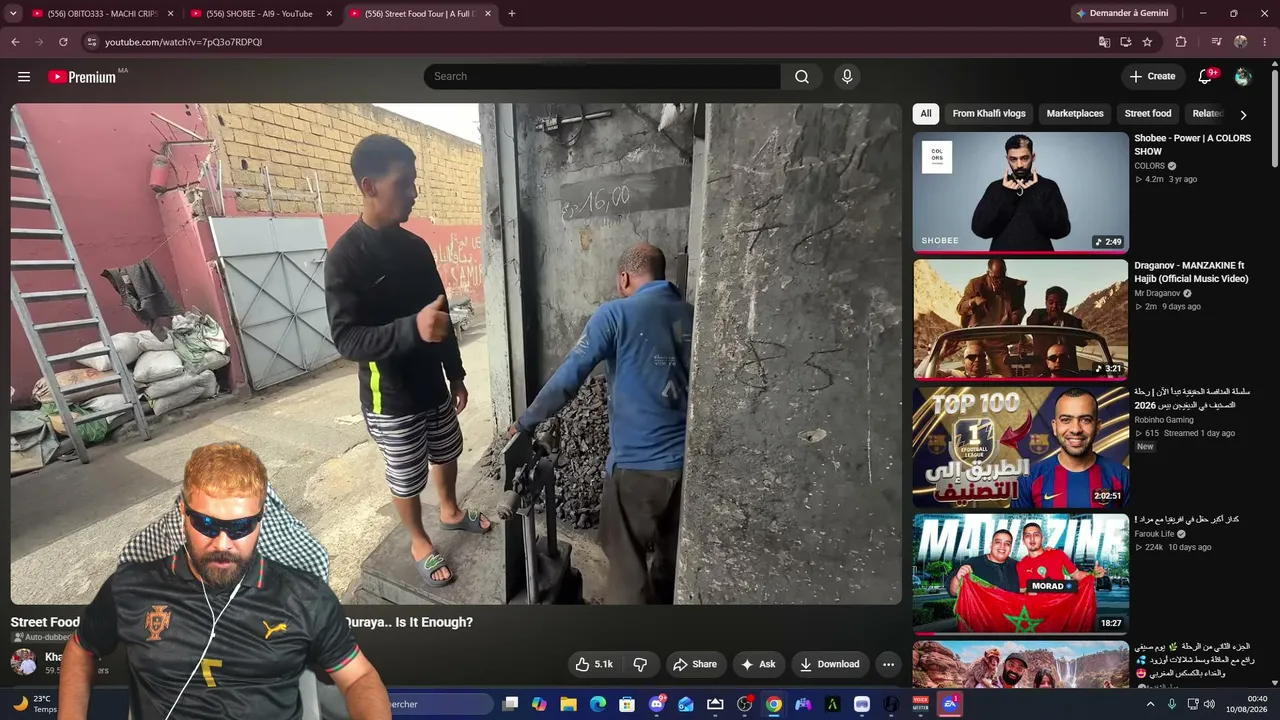Open Farouk Life MANZINE video thumbnail
The image size is (1280, 720).
click(1021, 574)
